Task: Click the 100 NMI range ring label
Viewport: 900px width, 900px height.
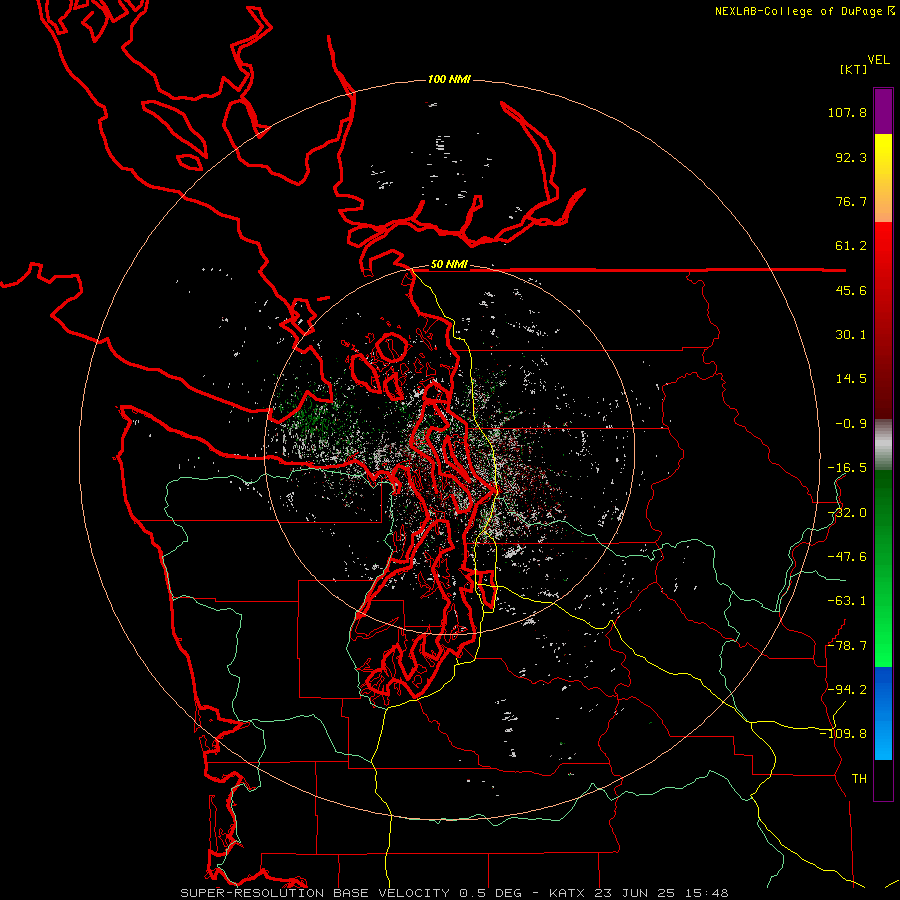Action: [449, 79]
